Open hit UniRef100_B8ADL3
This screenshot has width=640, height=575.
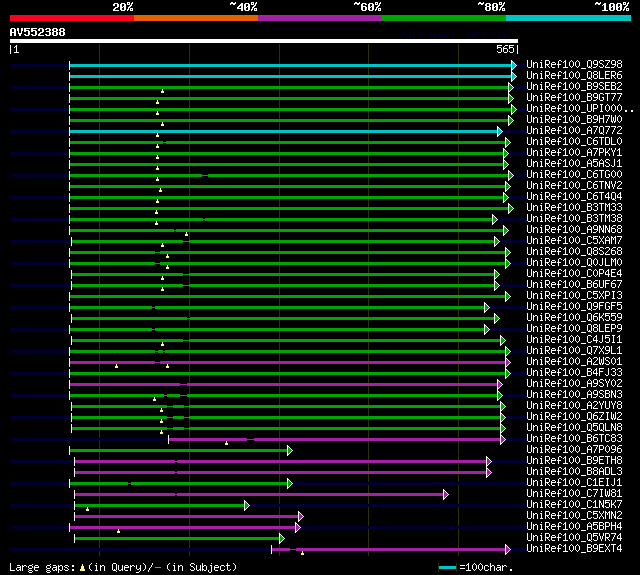tap(574, 472)
